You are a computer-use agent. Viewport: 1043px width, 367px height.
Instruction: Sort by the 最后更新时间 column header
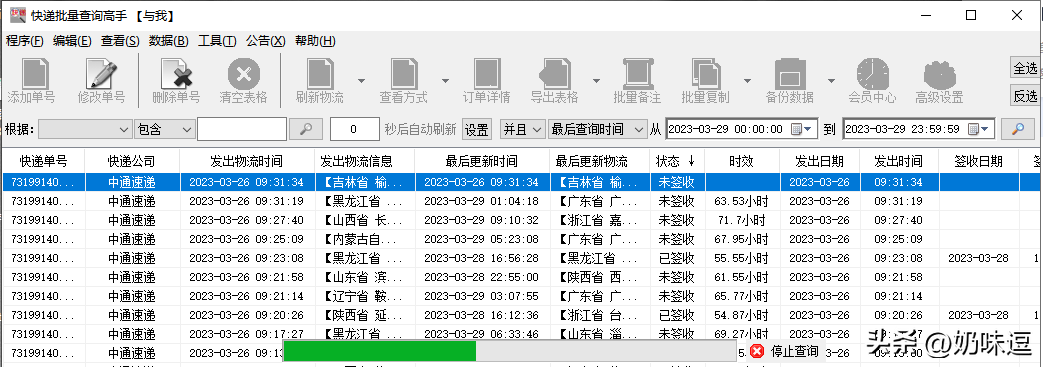[x=482, y=161]
